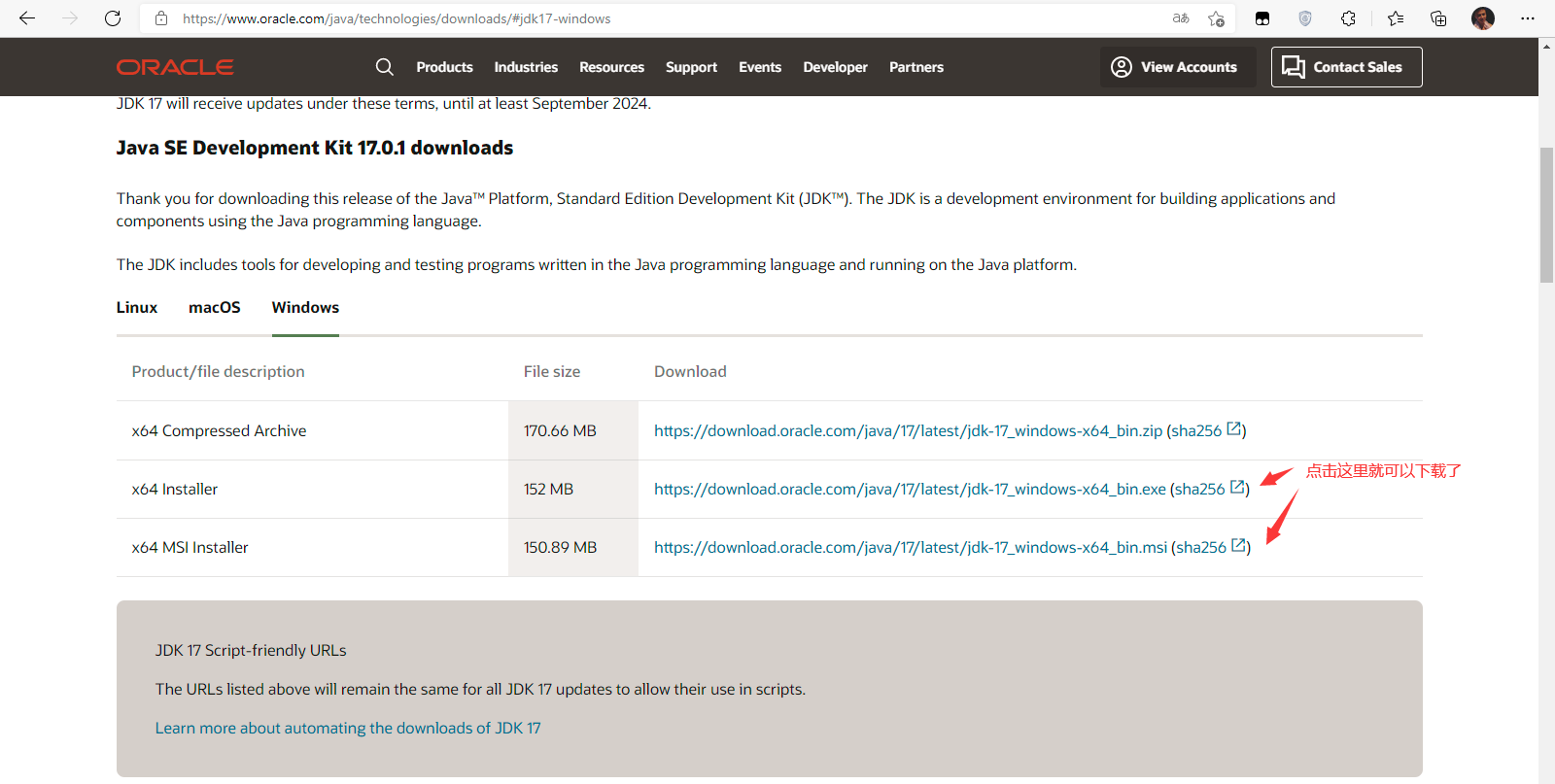The image size is (1555, 784).
Task: Click the browser address bar URL
Action: coord(397,18)
